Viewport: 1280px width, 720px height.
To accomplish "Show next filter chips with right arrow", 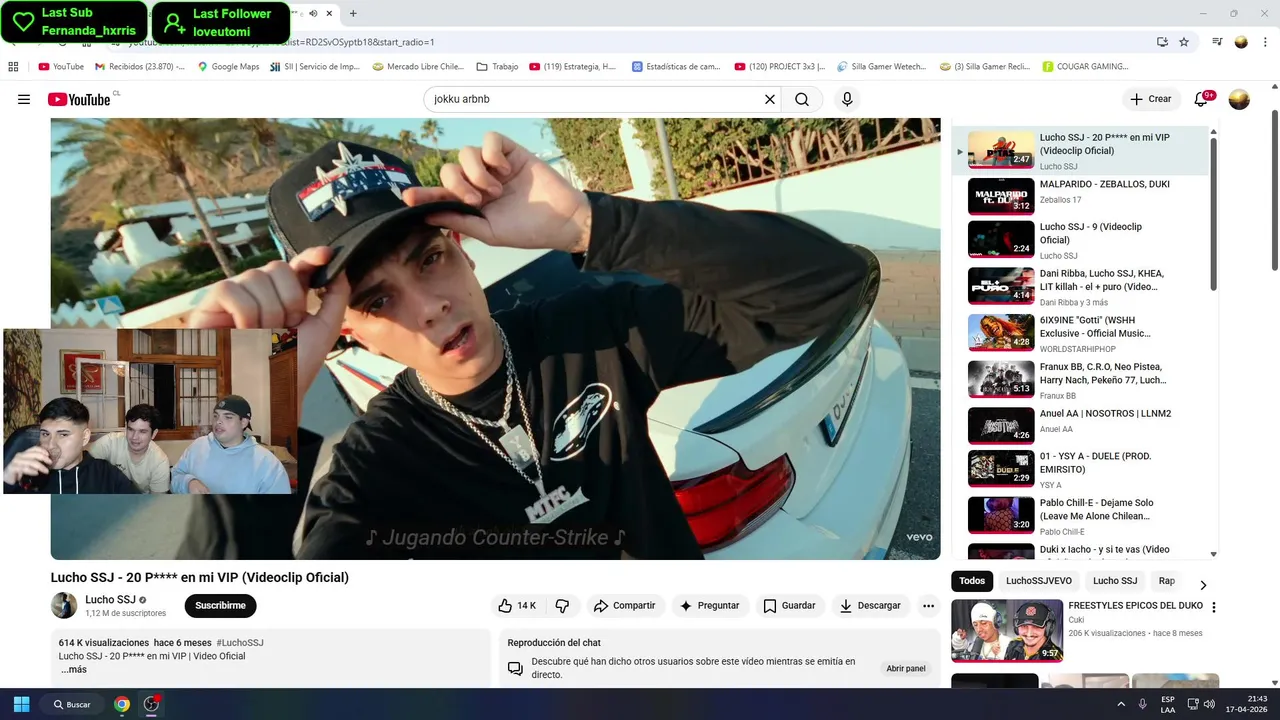I will (x=1203, y=585).
